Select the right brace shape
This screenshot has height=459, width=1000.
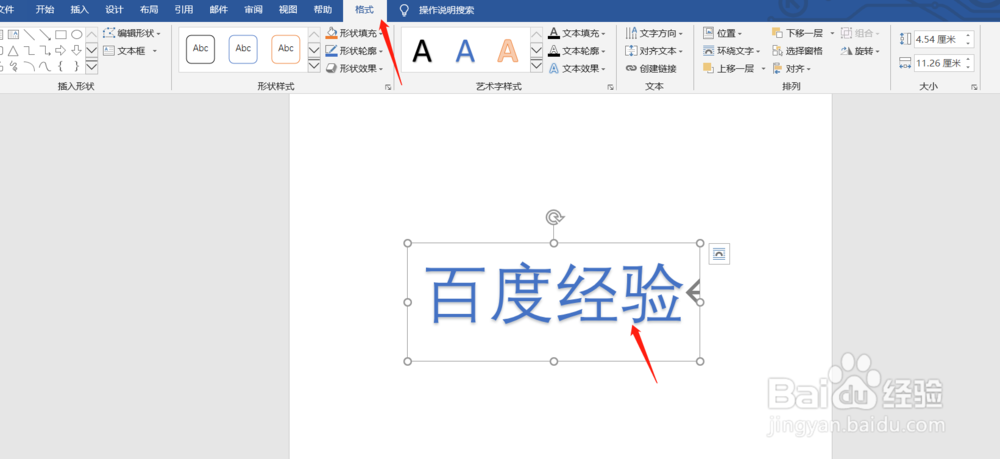(77, 66)
